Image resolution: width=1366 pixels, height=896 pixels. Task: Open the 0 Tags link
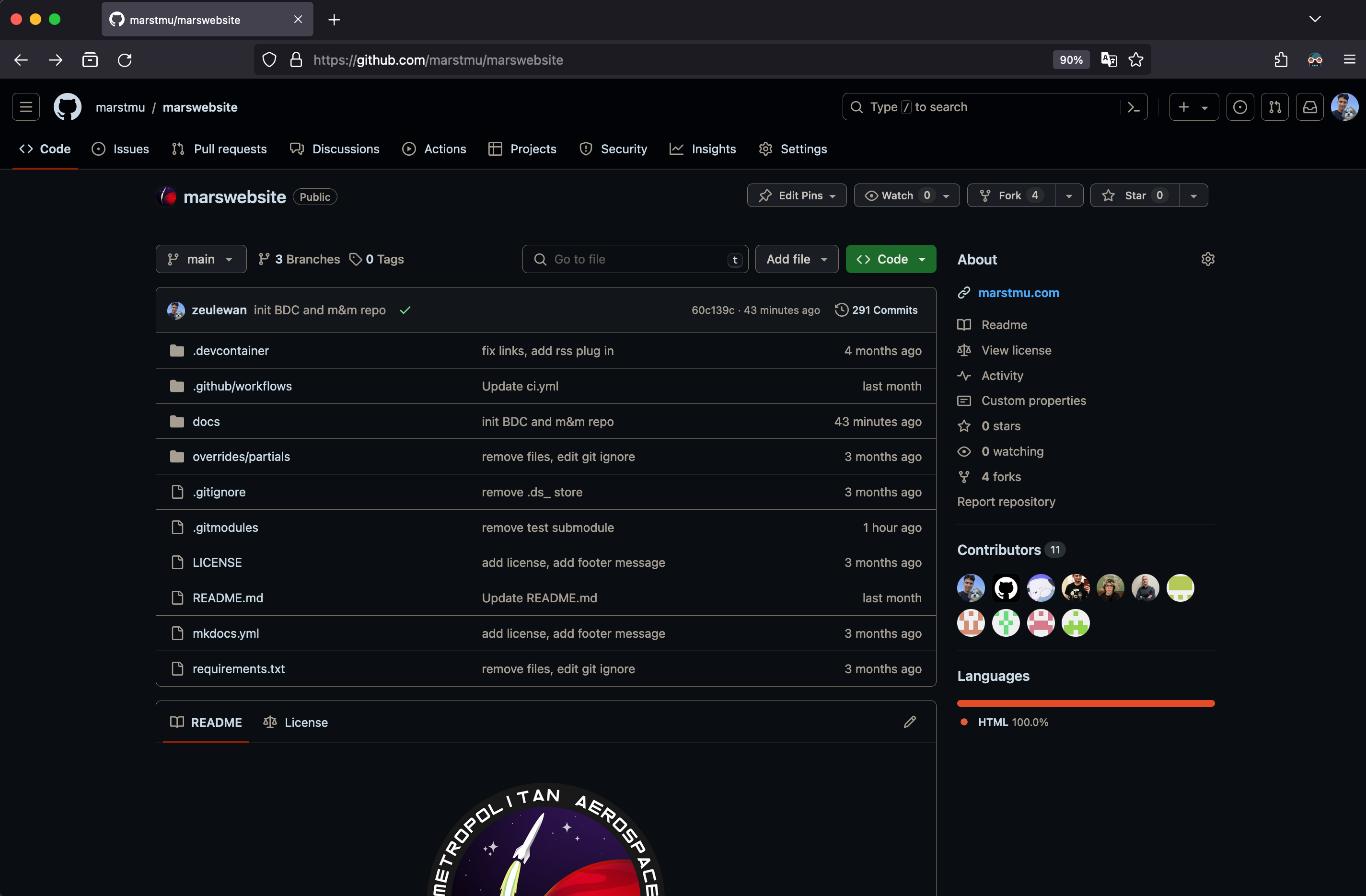[377, 259]
